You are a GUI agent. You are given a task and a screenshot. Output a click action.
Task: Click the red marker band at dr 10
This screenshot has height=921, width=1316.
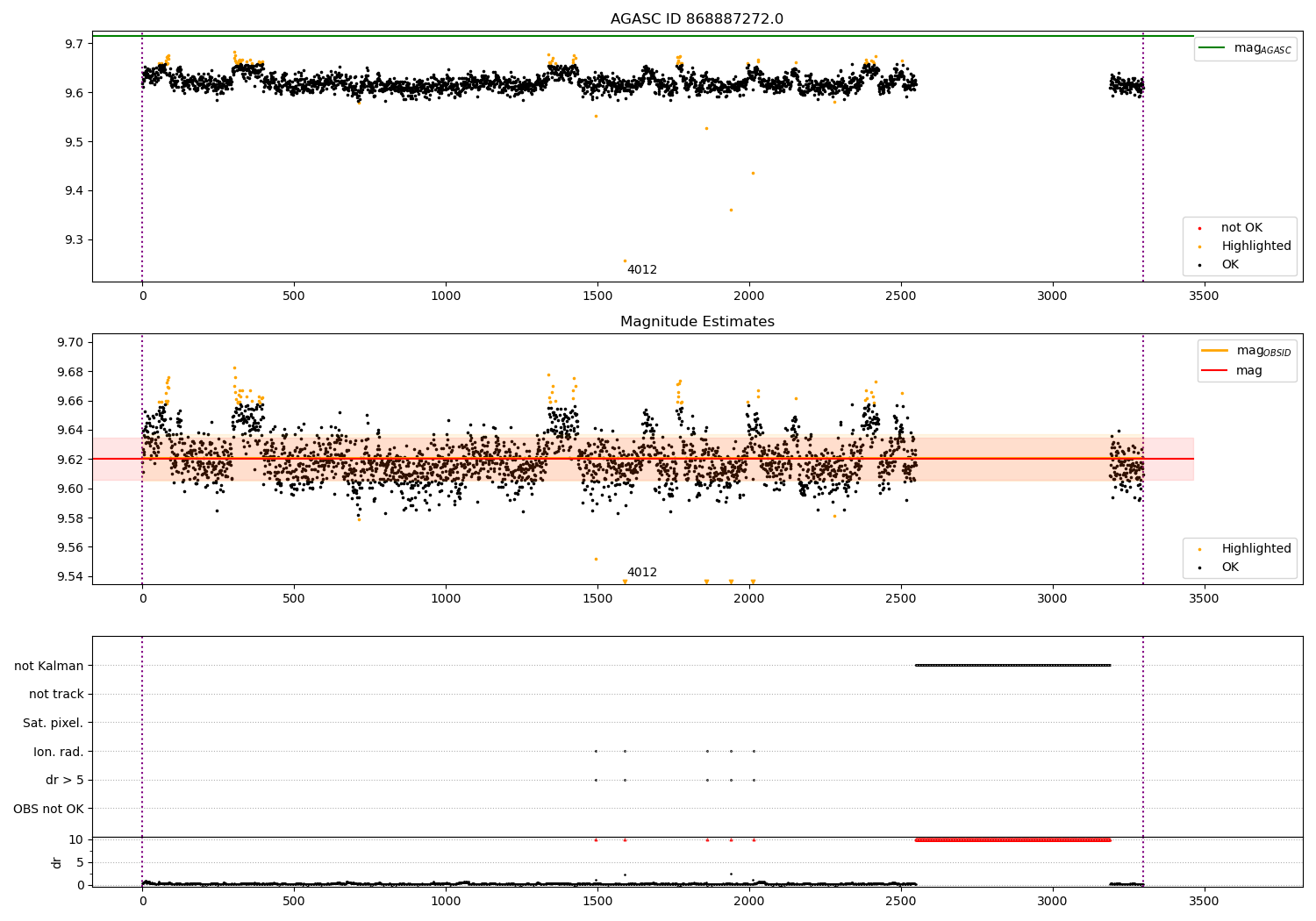[x=1012, y=839]
